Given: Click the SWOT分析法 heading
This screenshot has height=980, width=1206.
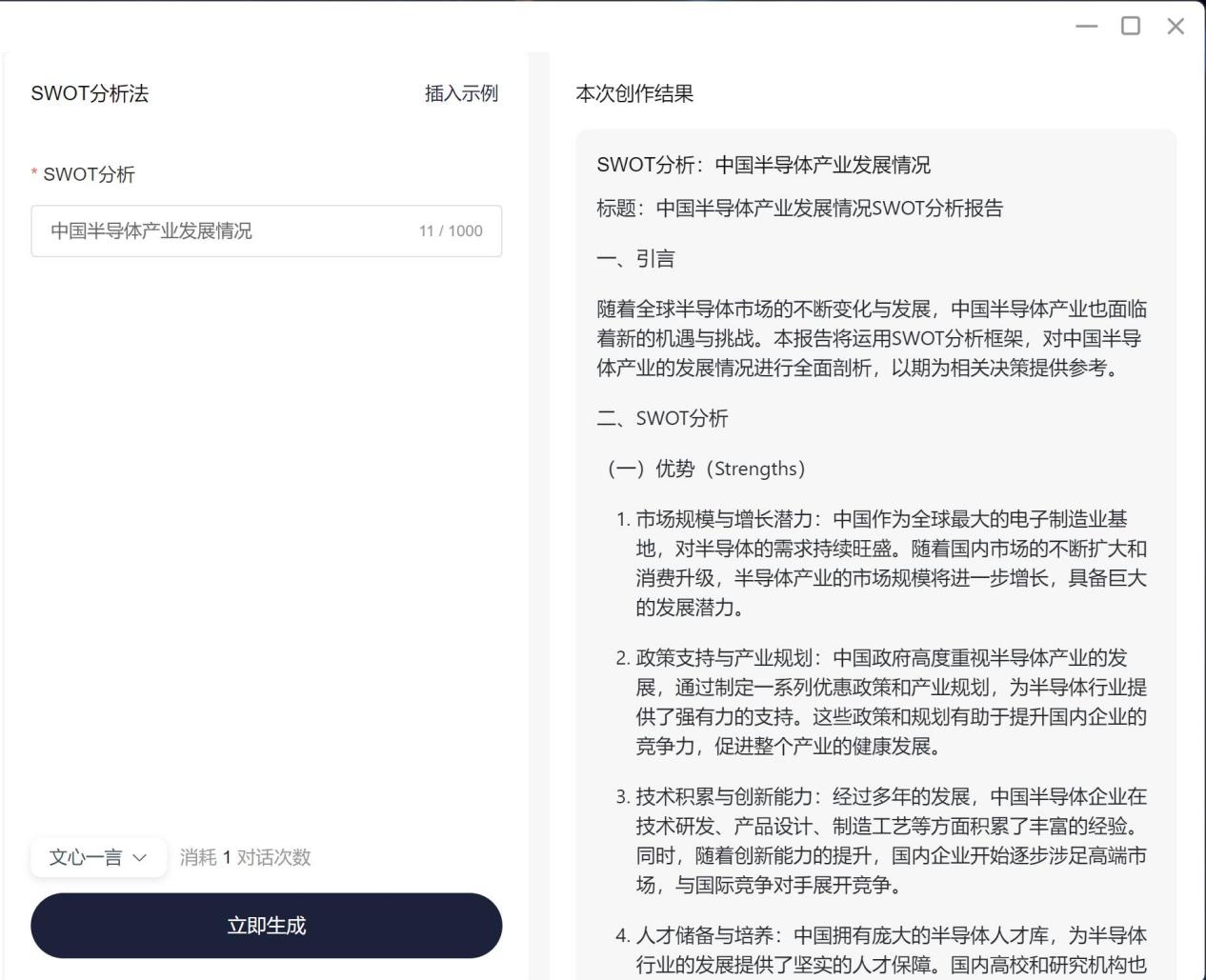Looking at the screenshot, I should pyautogui.click(x=90, y=93).
